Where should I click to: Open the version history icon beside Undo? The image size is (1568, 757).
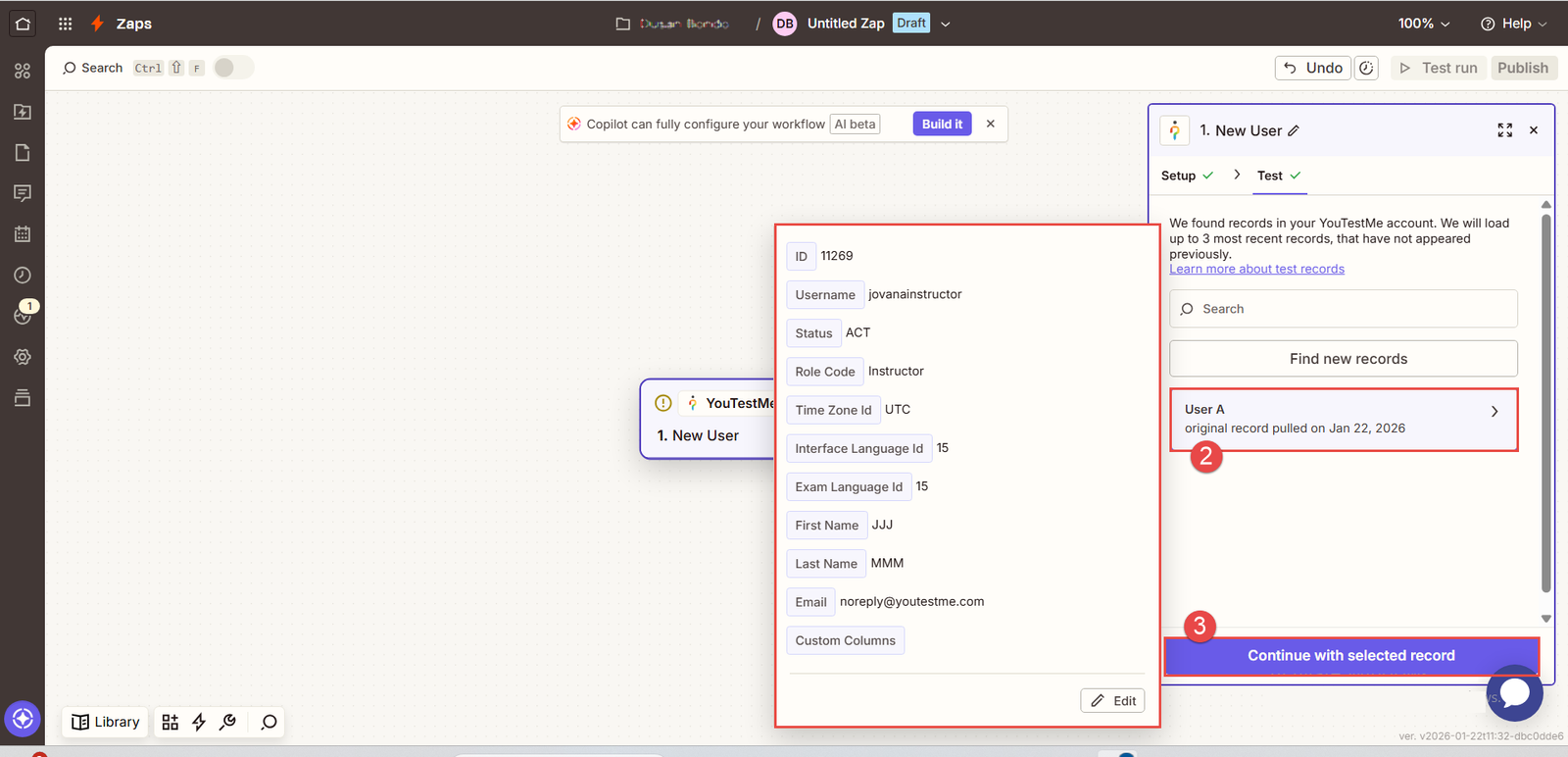click(x=1366, y=68)
